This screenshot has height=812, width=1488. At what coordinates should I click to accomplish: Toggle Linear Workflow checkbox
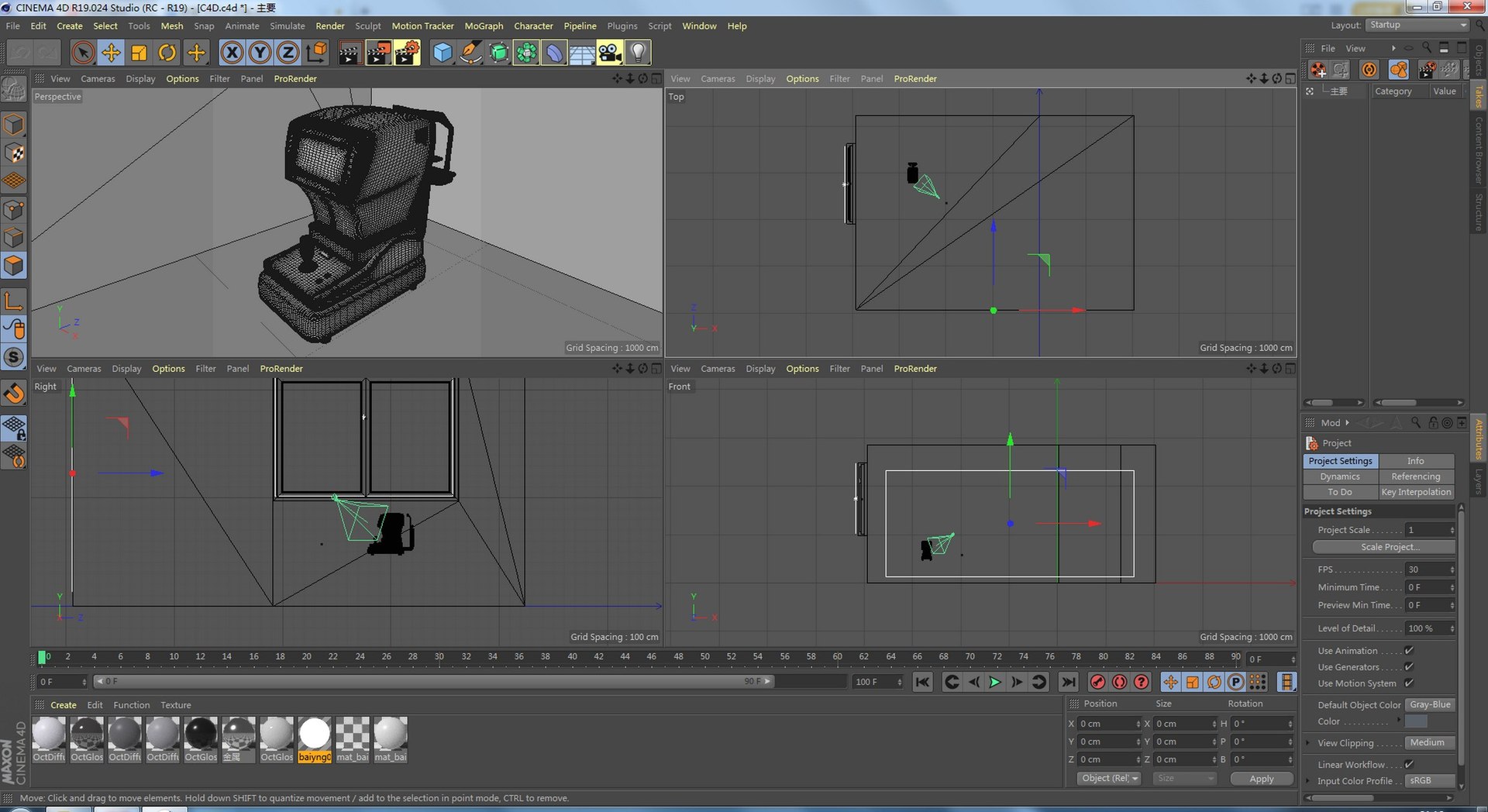click(1409, 765)
